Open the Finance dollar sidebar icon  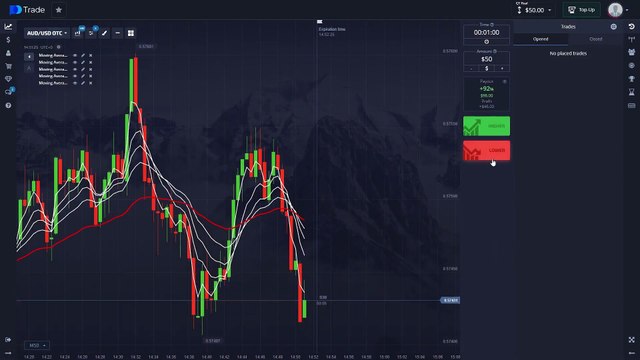[x=8, y=40]
